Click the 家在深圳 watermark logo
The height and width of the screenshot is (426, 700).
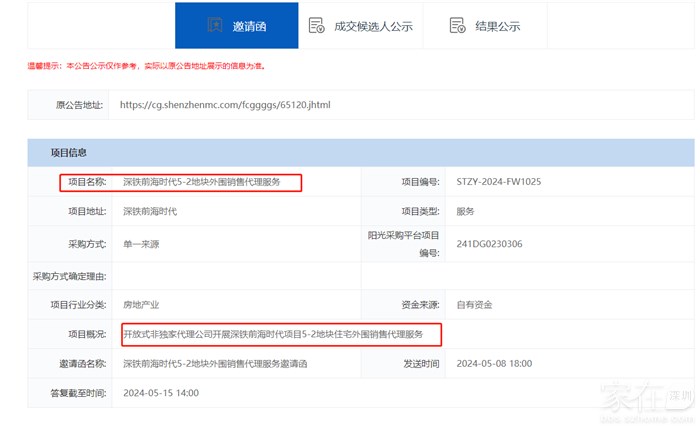coord(644,398)
